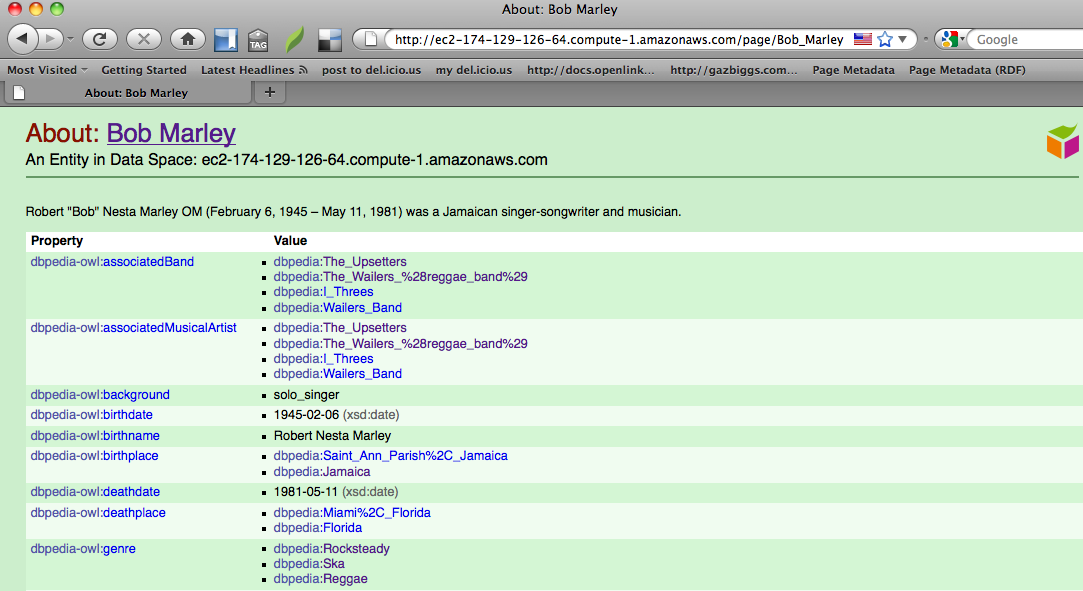The height and width of the screenshot is (591, 1083).
Task: Reload the current page
Action: click(100, 39)
